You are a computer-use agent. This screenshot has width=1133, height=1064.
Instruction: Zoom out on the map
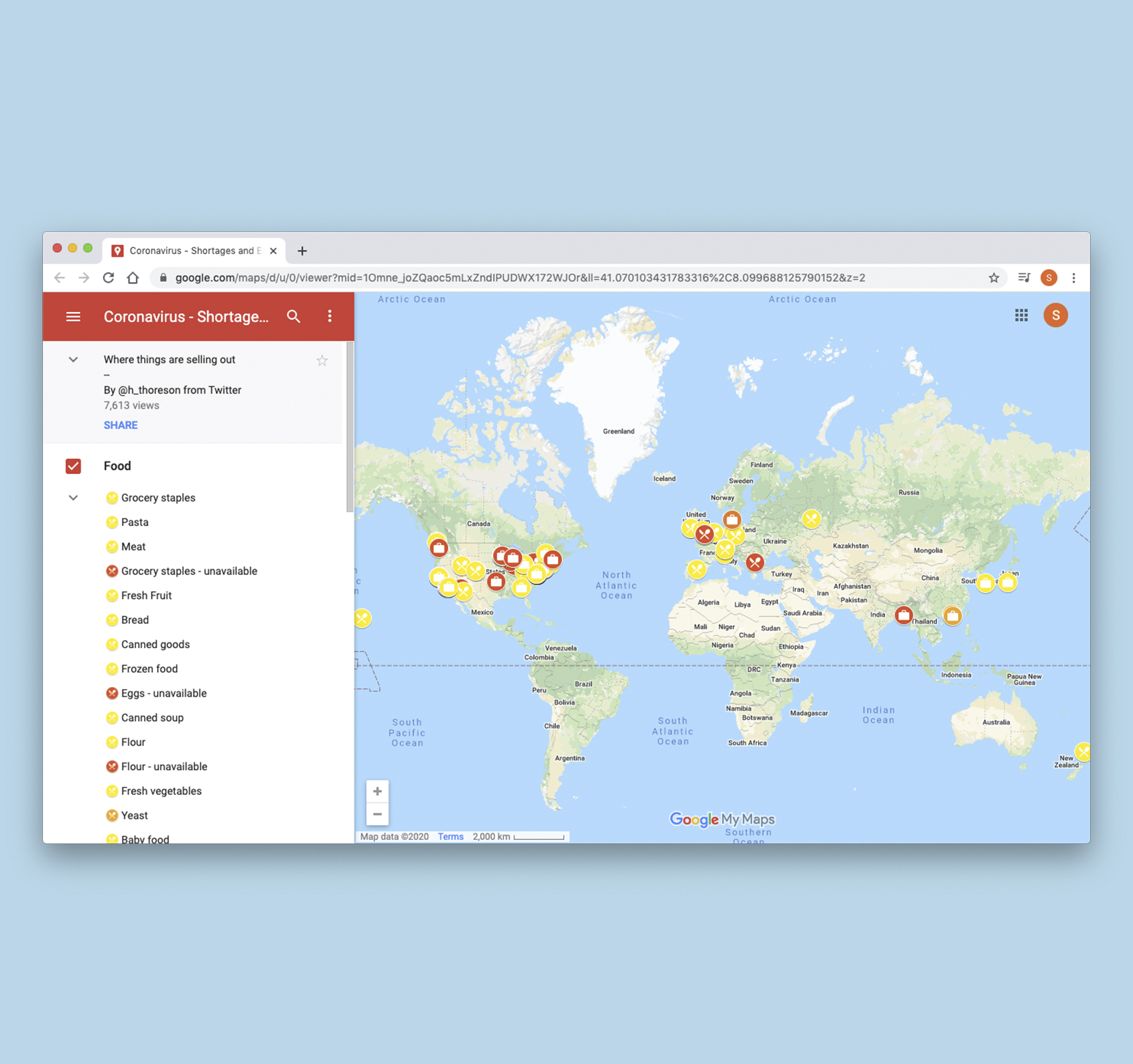pyautogui.click(x=377, y=814)
